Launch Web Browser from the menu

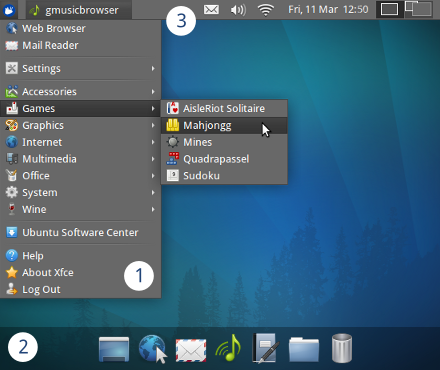tap(81, 29)
